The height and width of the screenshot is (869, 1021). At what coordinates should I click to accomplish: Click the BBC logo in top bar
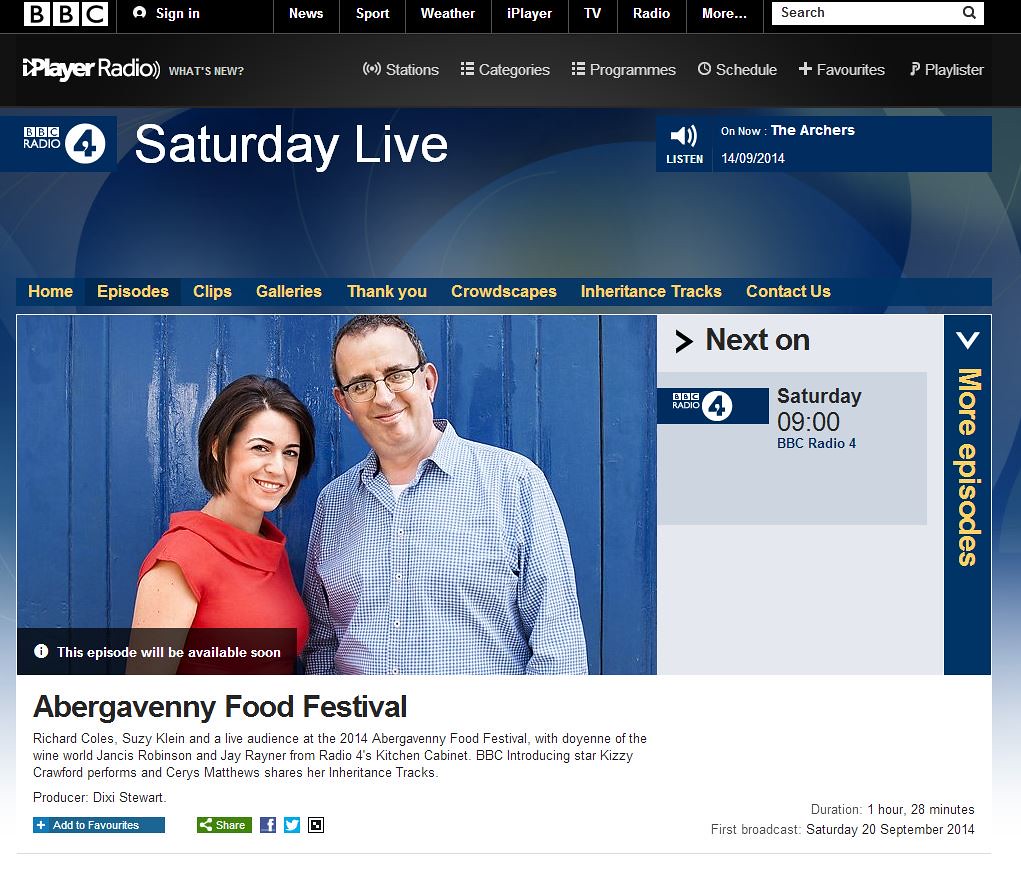(x=66, y=14)
